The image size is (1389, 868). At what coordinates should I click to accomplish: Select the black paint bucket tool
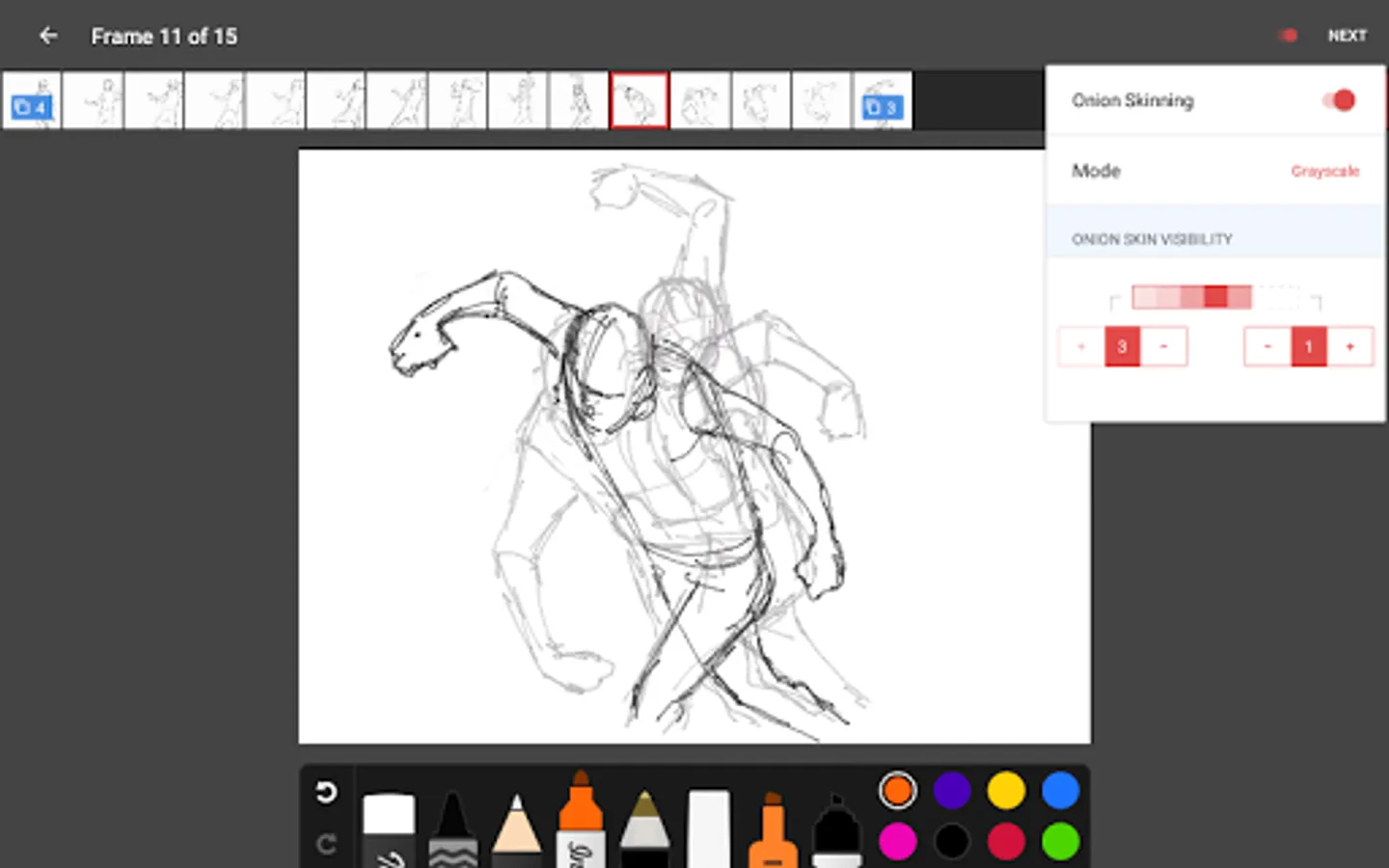pos(836,831)
